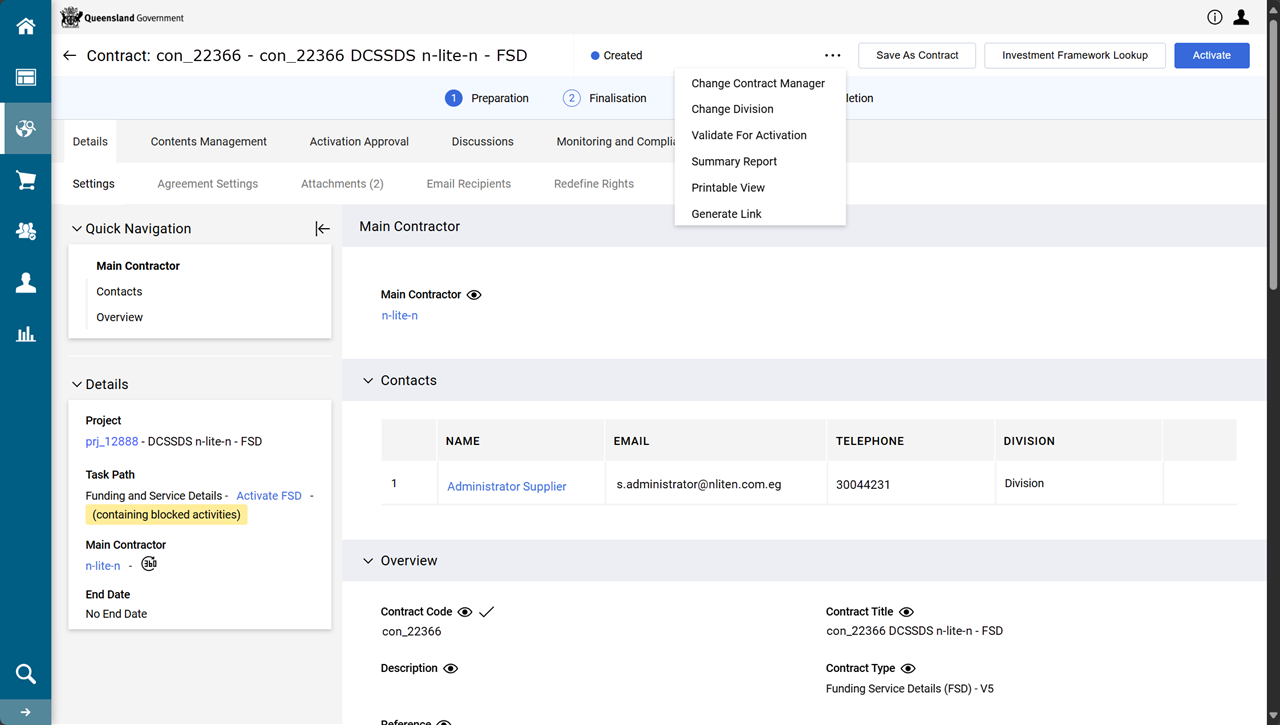Collapse the Contacts section
Viewport: 1280px width, 725px height.
368,381
